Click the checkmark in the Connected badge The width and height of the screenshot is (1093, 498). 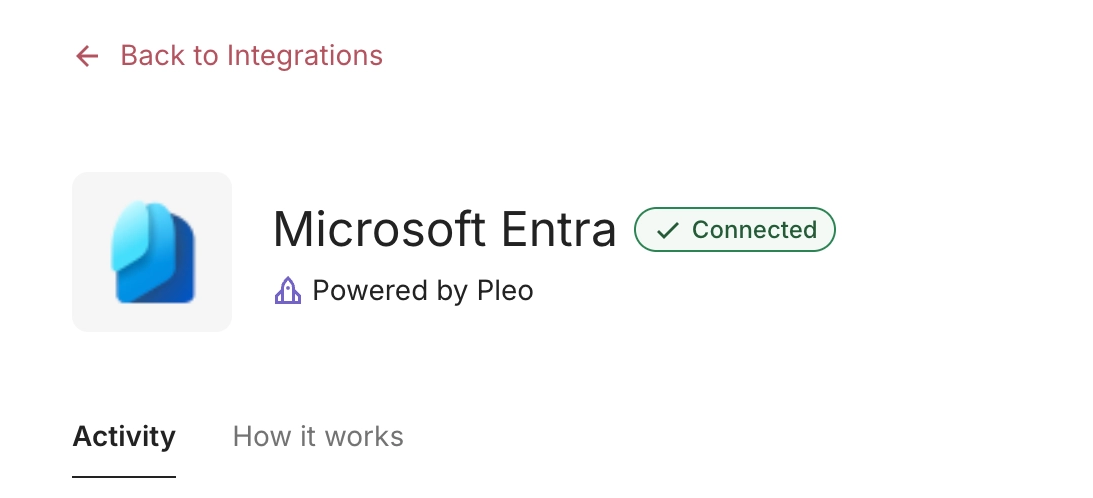coord(667,231)
